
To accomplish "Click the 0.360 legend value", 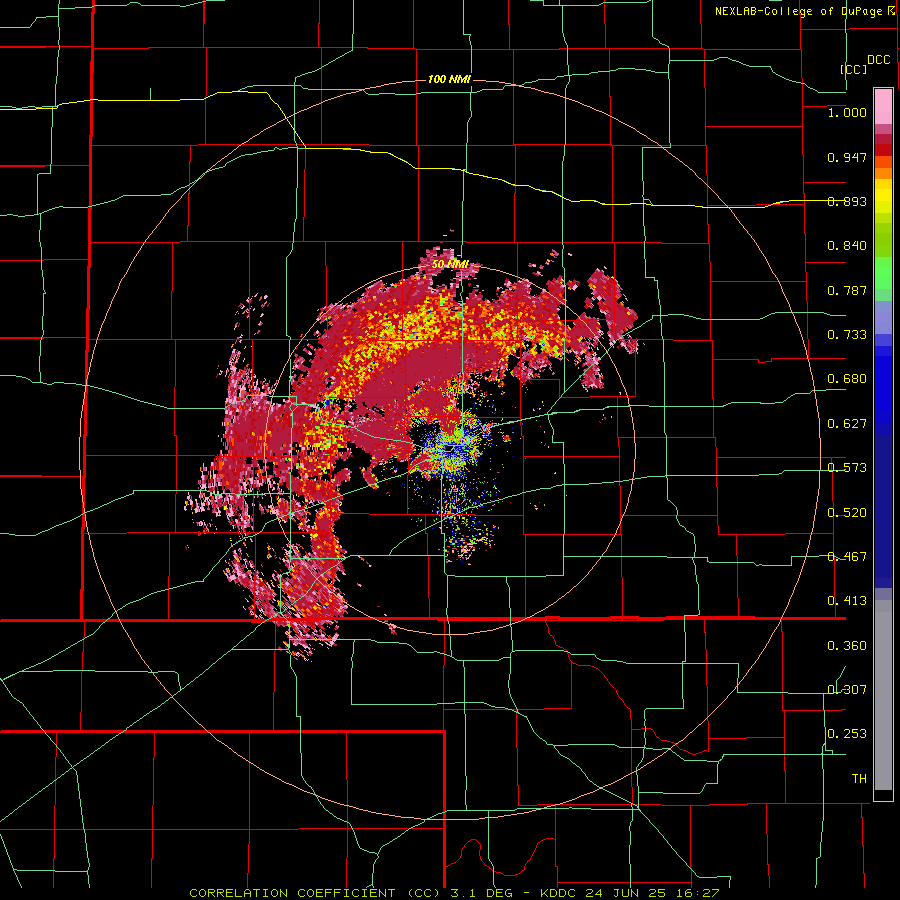I will click(847, 646).
